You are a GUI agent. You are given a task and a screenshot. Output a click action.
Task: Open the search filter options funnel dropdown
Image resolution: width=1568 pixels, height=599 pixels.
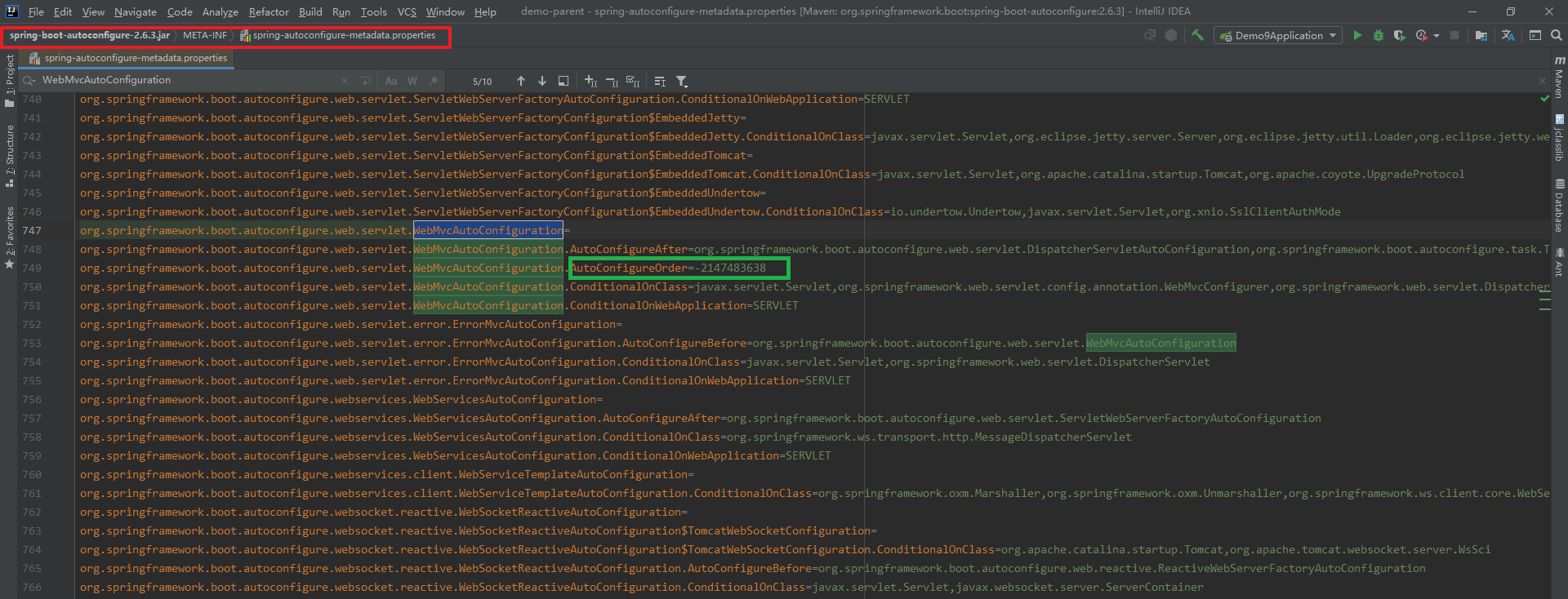pyautogui.click(x=682, y=81)
